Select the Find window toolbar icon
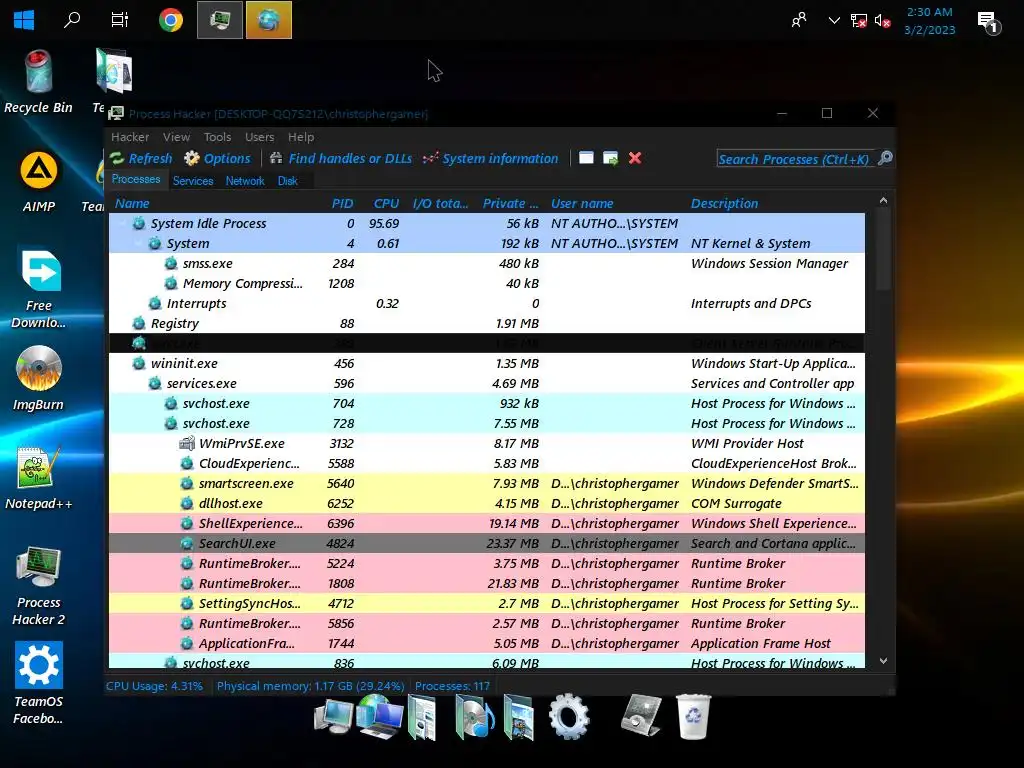Image resolution: width=1024 pixels, height=768 pixels. (x=586, y=158)
